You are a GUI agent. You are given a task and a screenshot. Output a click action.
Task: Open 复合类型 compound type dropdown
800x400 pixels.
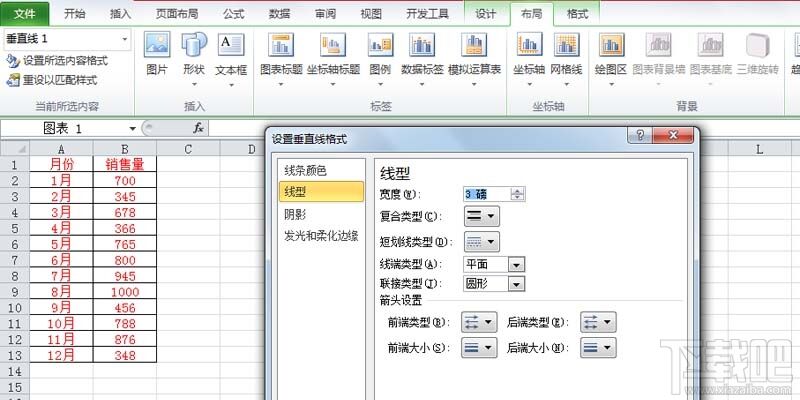pyautogui.click(x=482, y=216)
